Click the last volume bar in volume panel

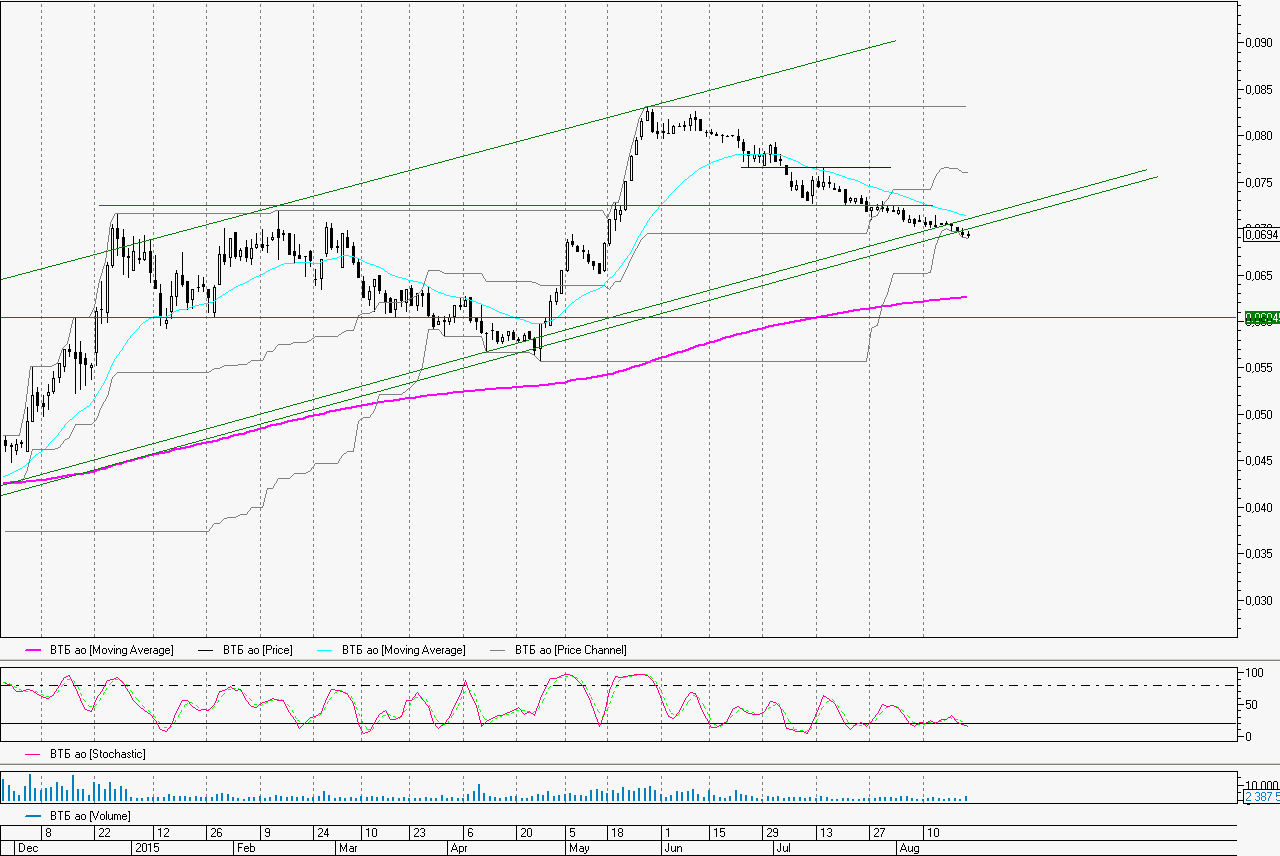967,798
